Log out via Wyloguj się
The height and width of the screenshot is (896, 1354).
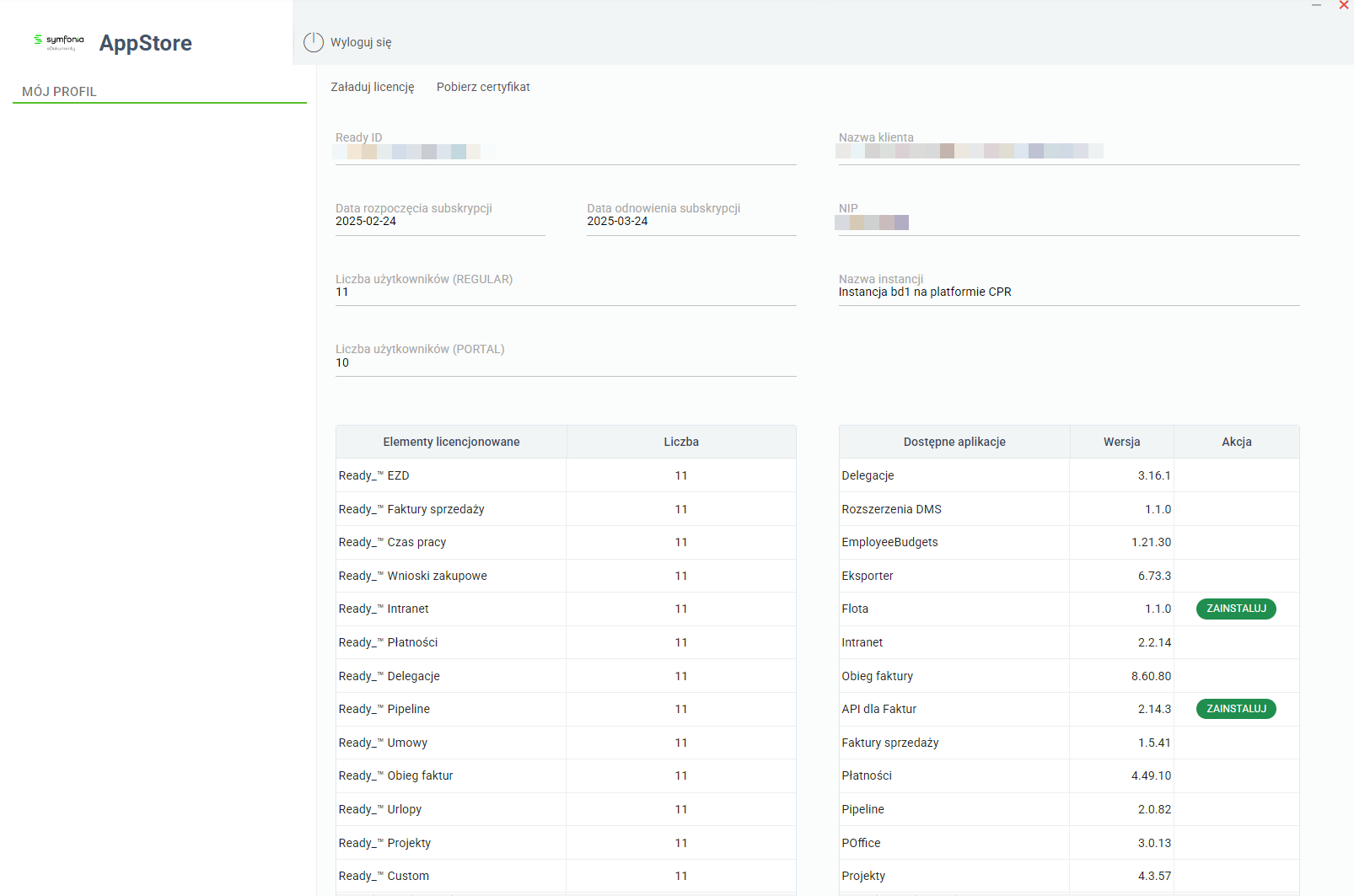(x=361, y=42)
